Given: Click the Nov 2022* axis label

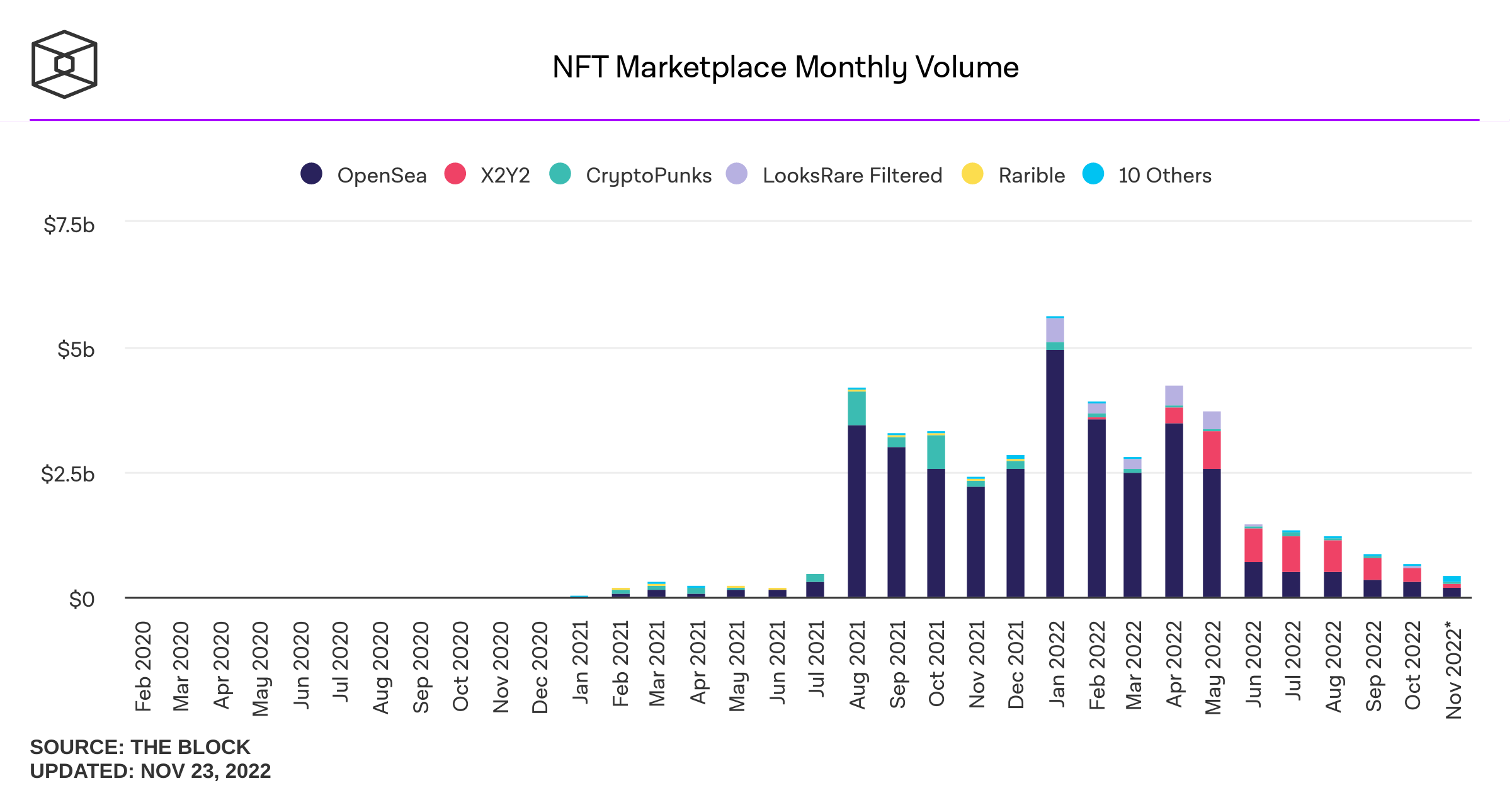Looking at the screenshot, I should [x=1453, y=670].
